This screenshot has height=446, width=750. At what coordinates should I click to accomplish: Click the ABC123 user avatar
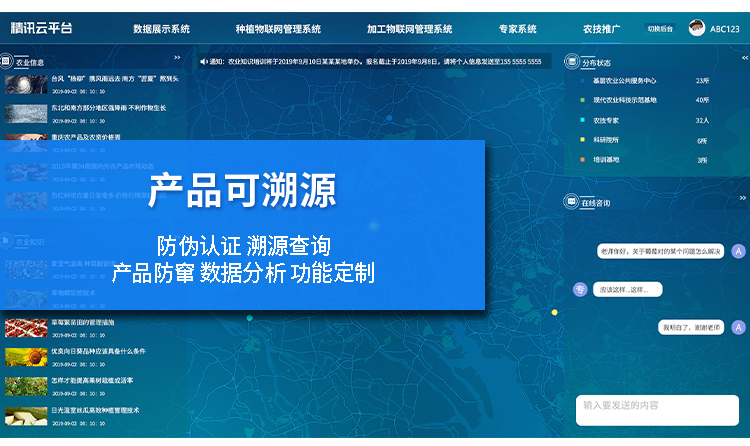697,29
